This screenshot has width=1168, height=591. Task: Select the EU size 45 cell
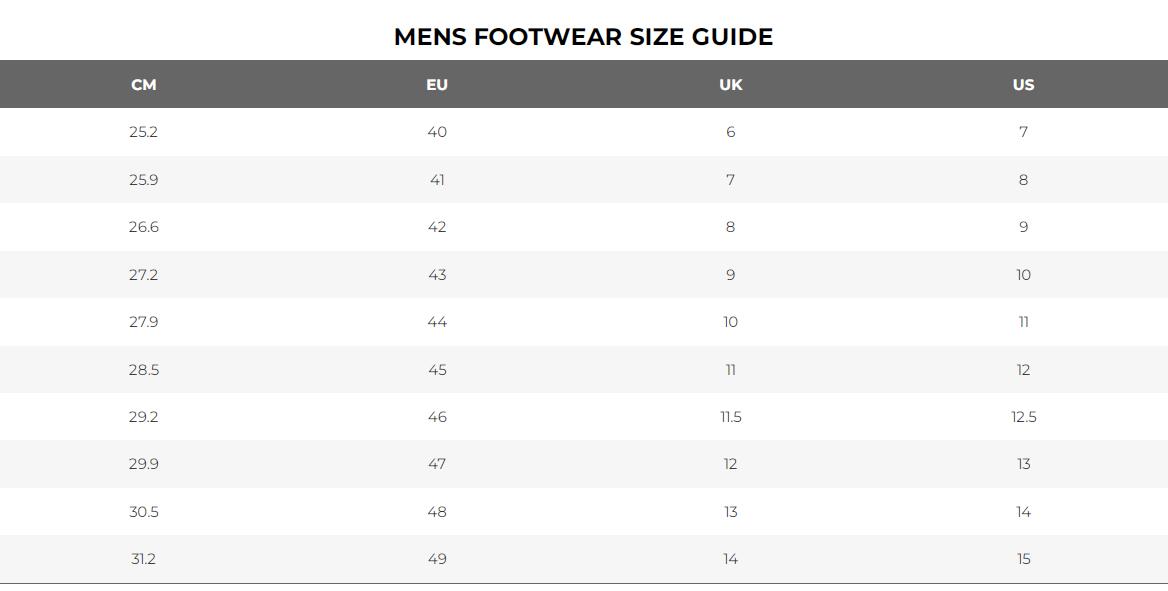coord(437,370)
